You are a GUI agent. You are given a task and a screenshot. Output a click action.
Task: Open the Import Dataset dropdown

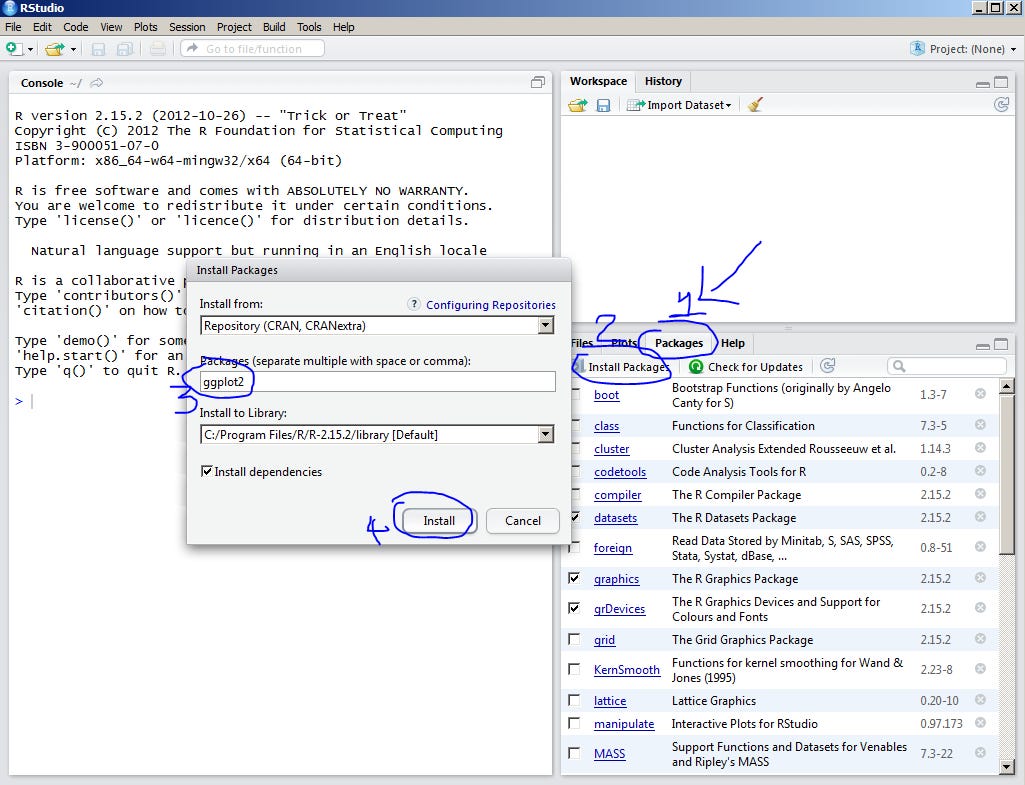[679, 105]
